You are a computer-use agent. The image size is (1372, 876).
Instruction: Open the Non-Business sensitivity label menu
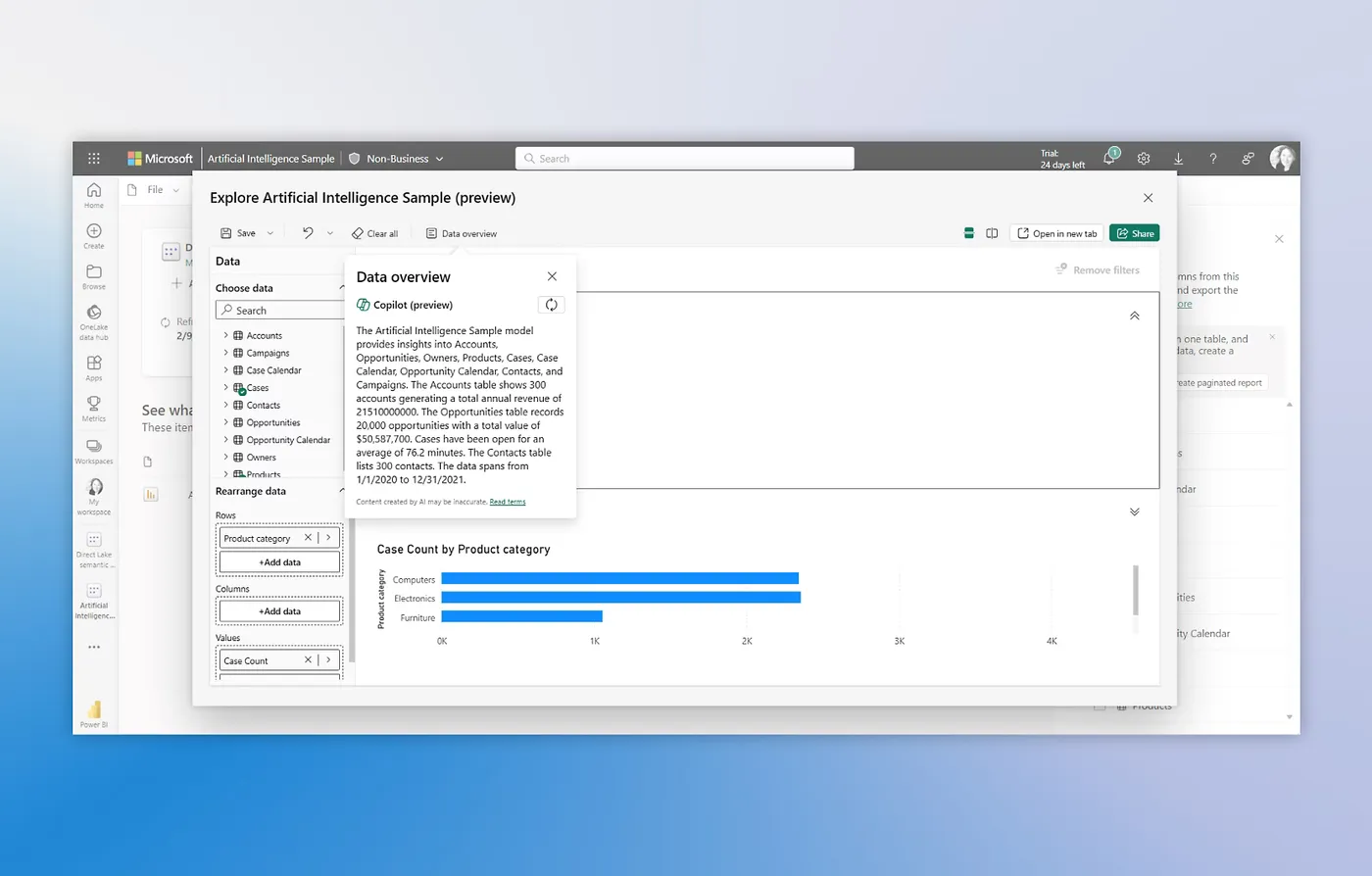[396, 158]
